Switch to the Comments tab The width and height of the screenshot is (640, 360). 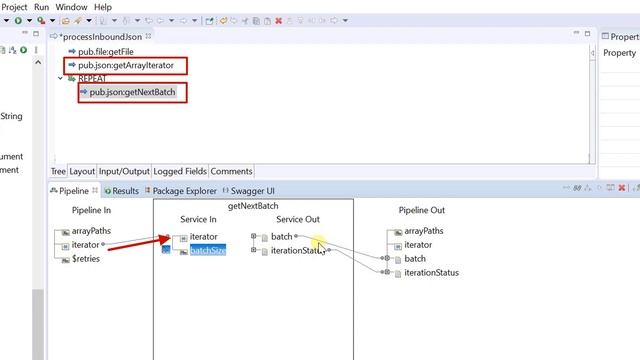click(231, 171)
